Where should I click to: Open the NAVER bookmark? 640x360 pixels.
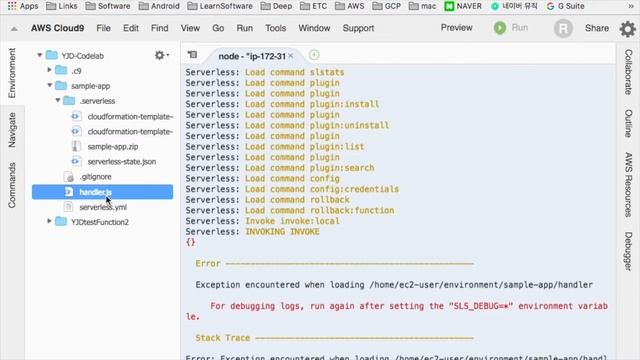463,6
